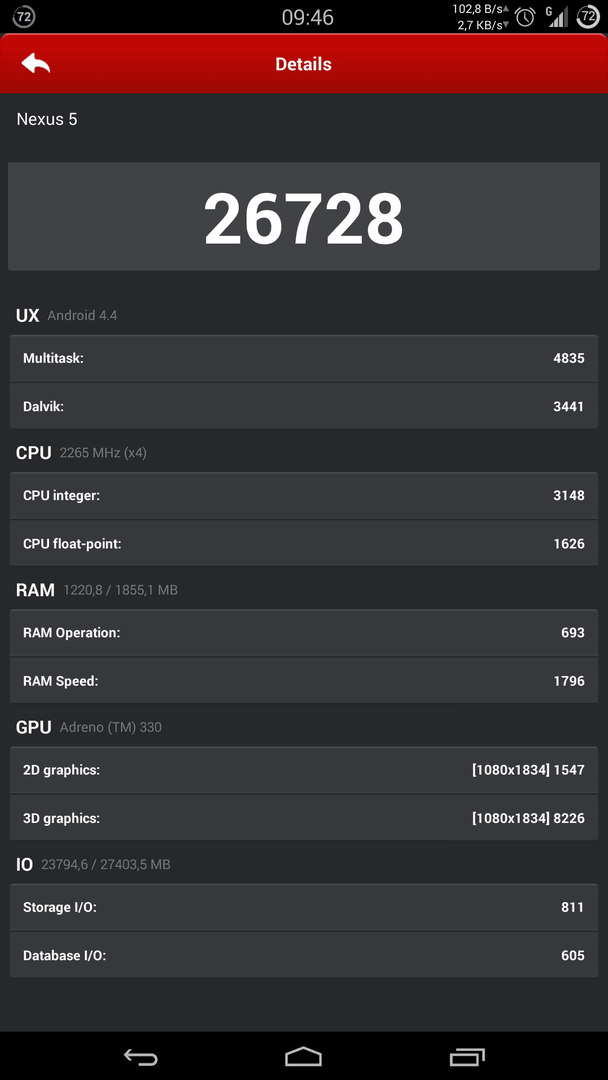This screenshot has height=1080, width=608.
Task: Tap the Android back navigation button
Action: [140, 1057]
